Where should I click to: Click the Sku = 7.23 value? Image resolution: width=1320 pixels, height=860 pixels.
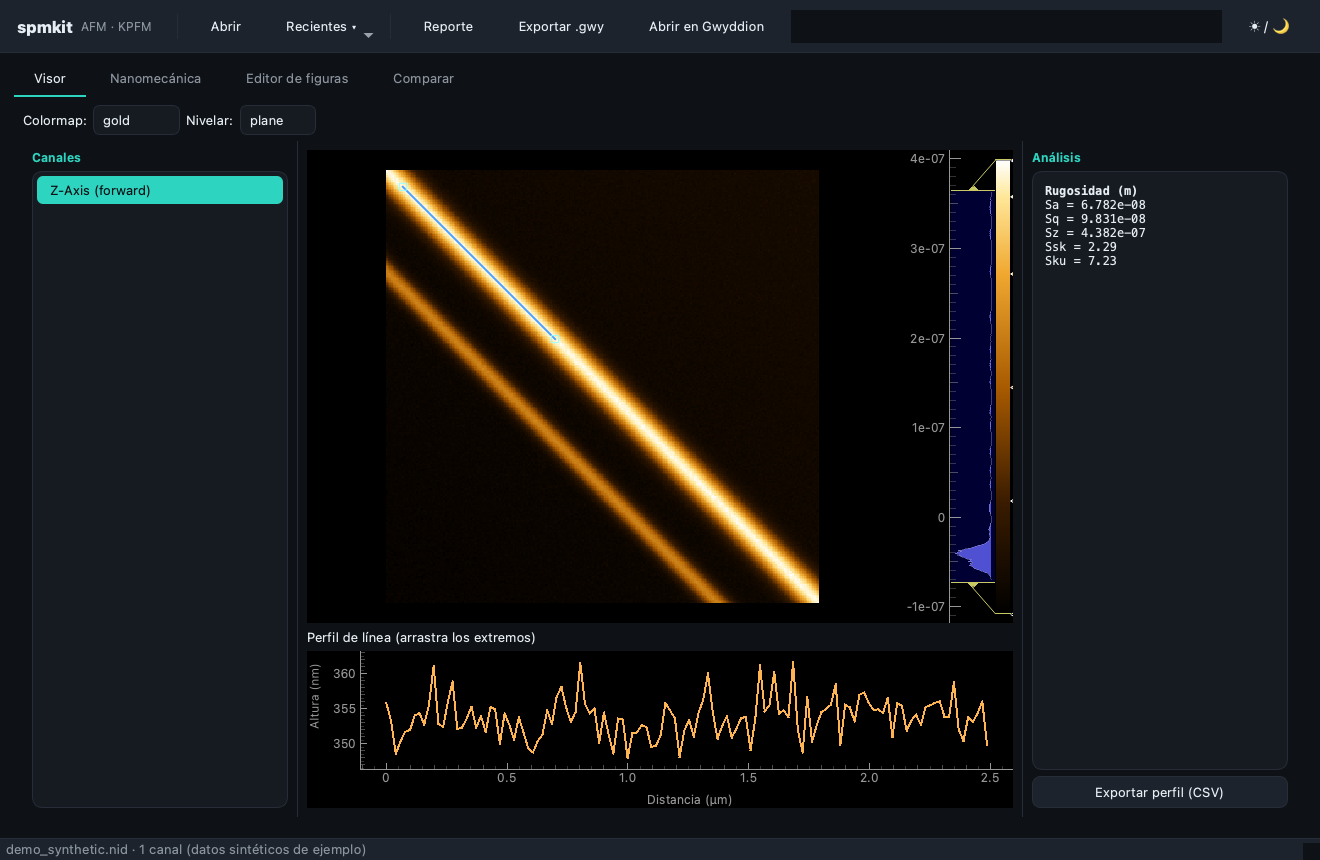pos(1081,261)
